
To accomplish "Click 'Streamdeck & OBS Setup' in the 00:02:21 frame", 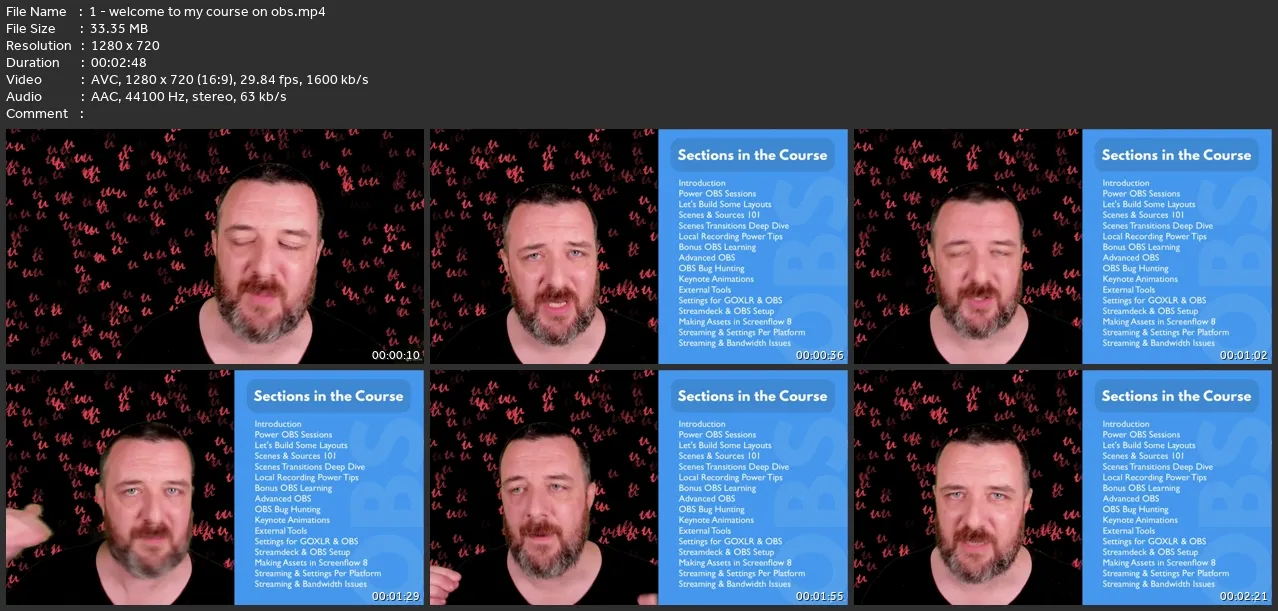I will pyautogui.click(x=1150, y=552).
